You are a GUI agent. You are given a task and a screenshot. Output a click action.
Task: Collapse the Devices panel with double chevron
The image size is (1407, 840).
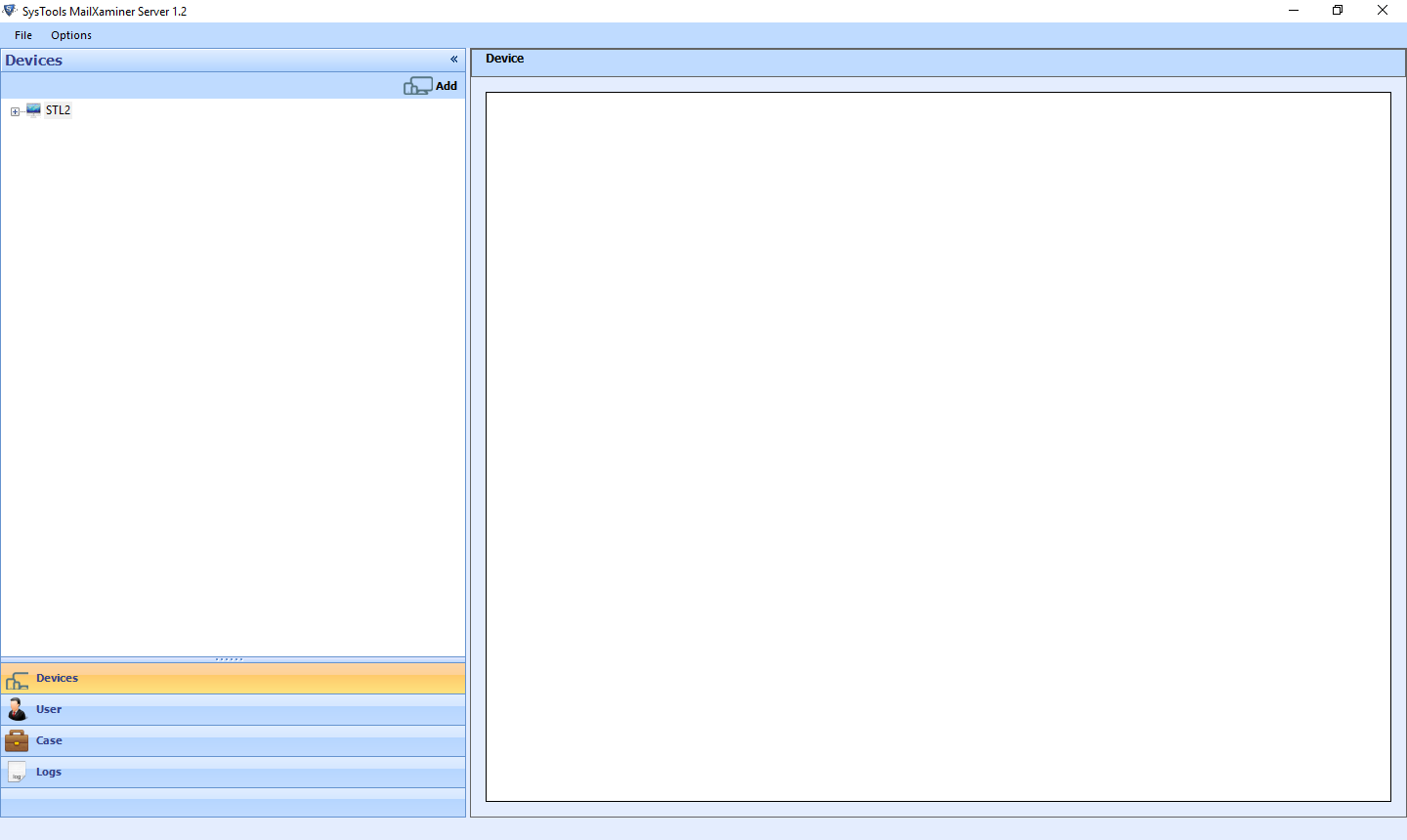[453, 60]
